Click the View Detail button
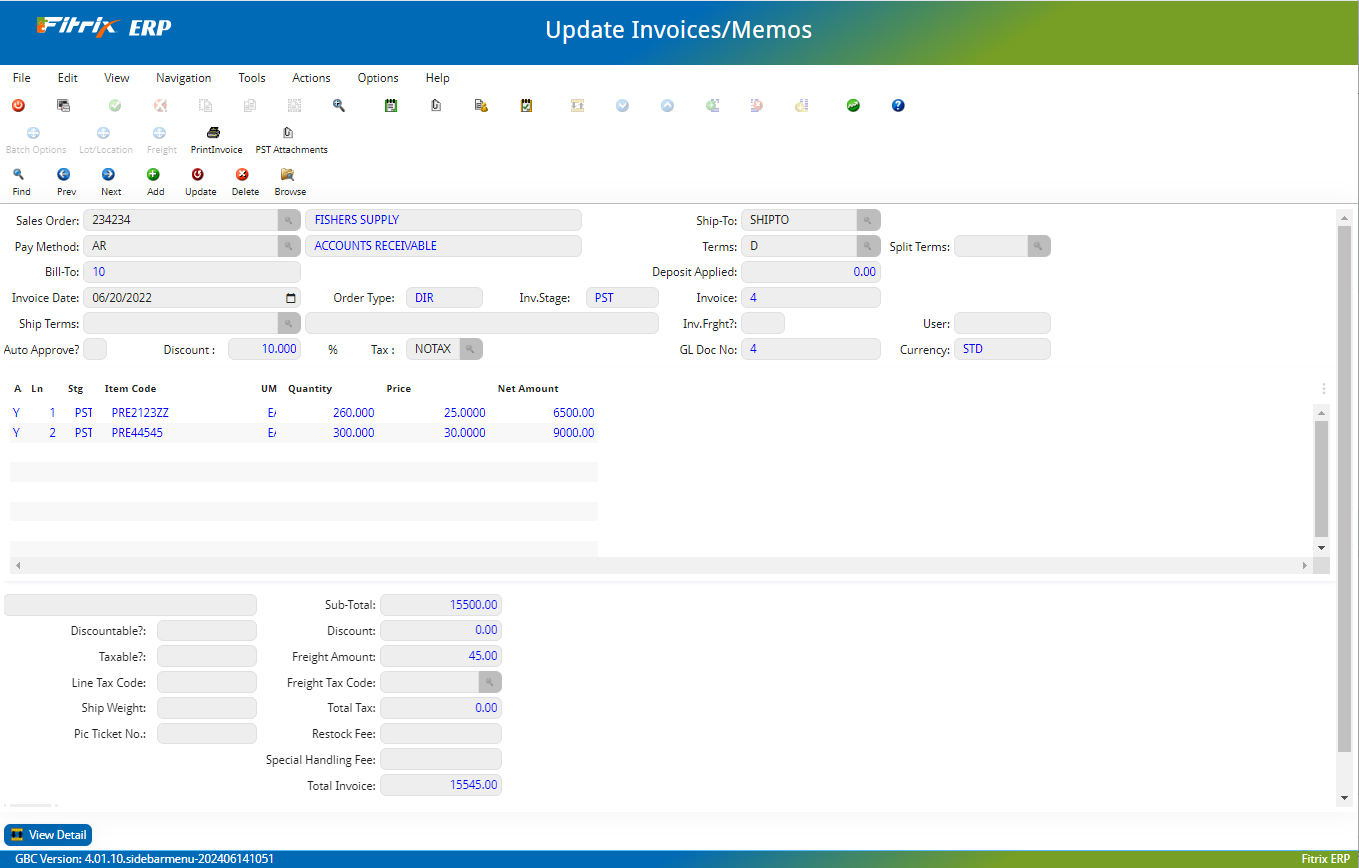The width and height of the screenshot is (1359, 868). pyautogui.click(x=48, y=834)
